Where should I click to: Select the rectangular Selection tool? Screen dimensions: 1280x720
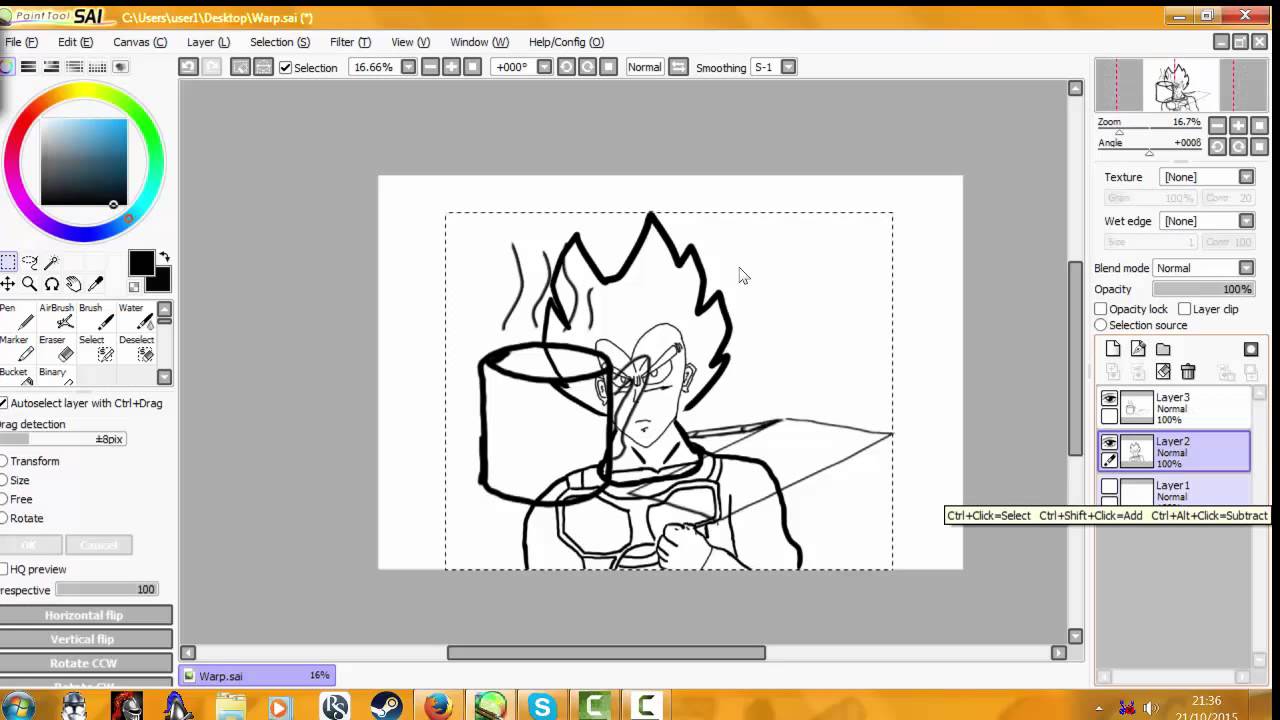[8, 263]
